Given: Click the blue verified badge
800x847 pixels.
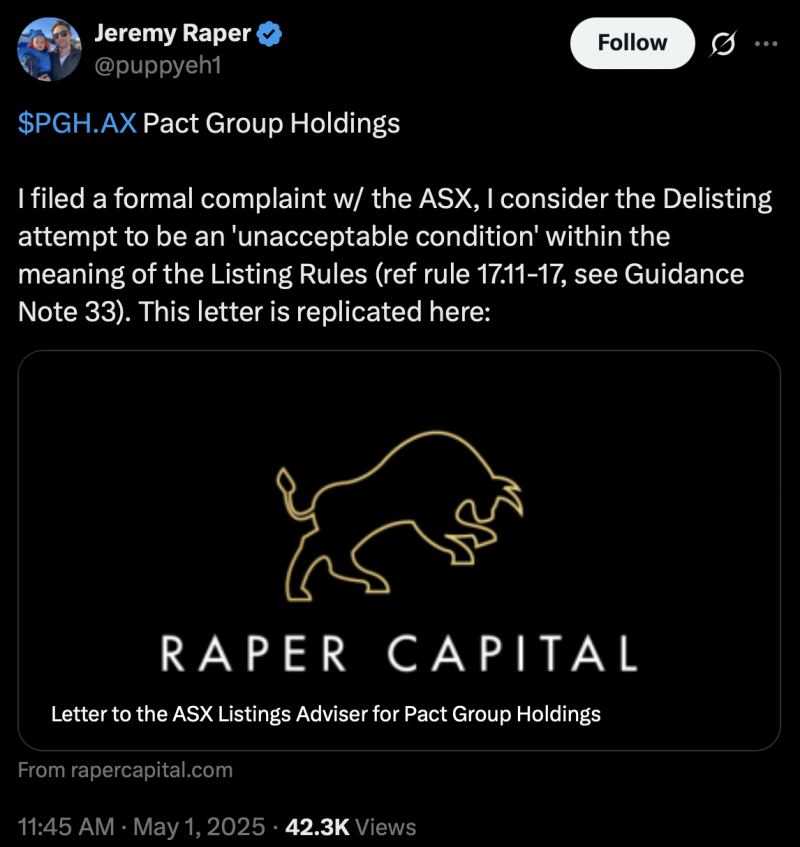Looking at the screenshot, I should 270,33.
